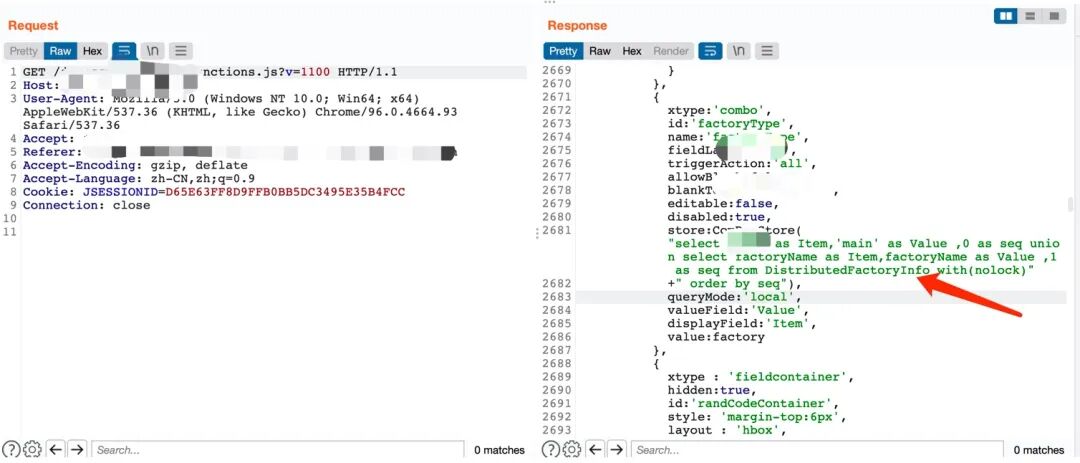The height and width of the screenshot is (463, 1080).
Task: Open Request panel hamburger options menu
Action: pos(180,51)
